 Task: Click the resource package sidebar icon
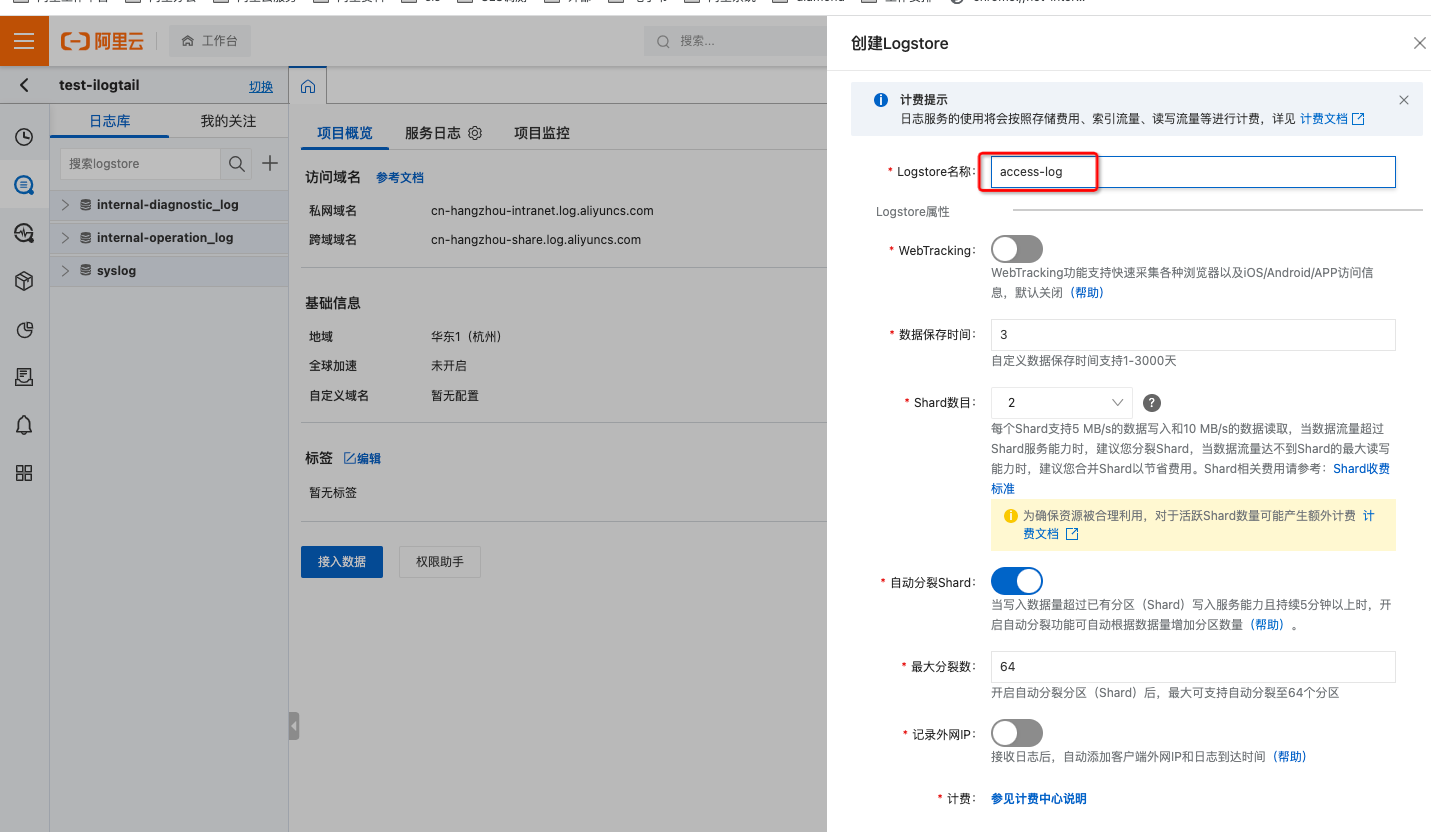24,281
